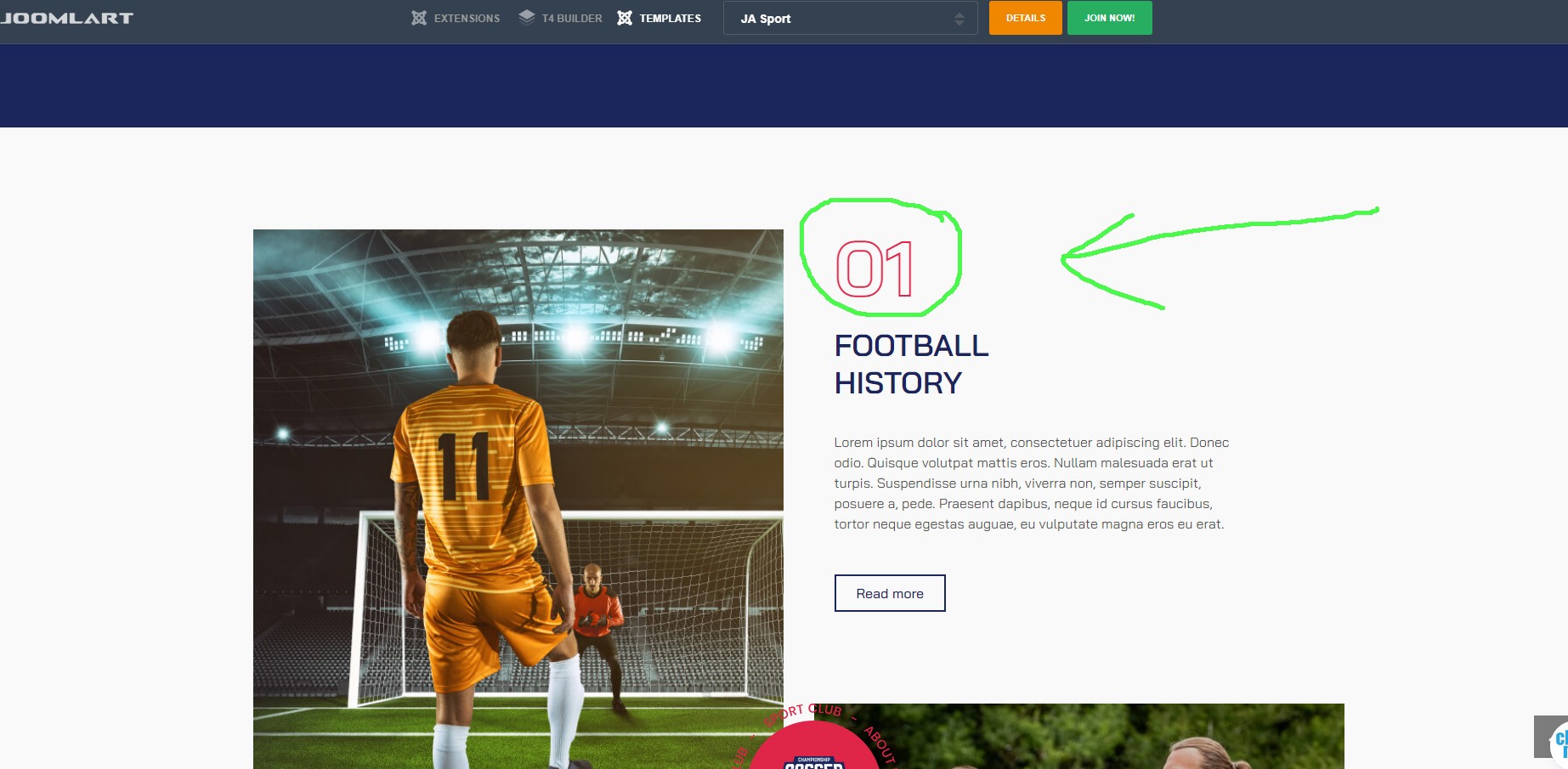This screenshot has height=769, width=1568.
Task: Click the Football History heading
Action: pyautogui.click(x=911, y=365)
